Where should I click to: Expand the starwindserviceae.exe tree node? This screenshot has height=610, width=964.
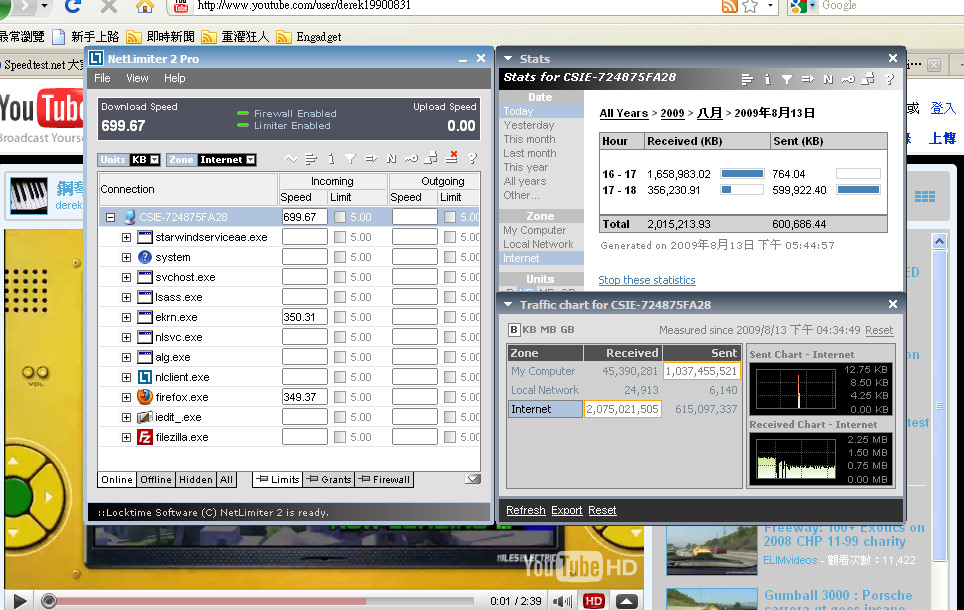[126, 237]
